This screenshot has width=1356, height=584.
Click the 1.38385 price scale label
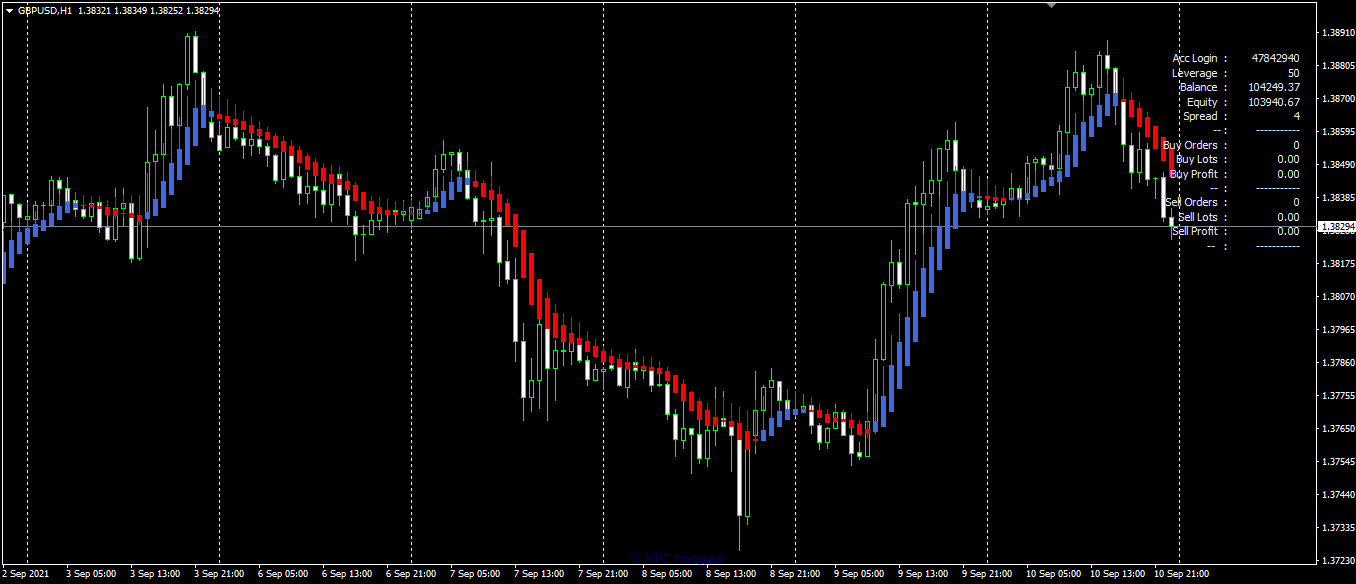coord(1338,198)
